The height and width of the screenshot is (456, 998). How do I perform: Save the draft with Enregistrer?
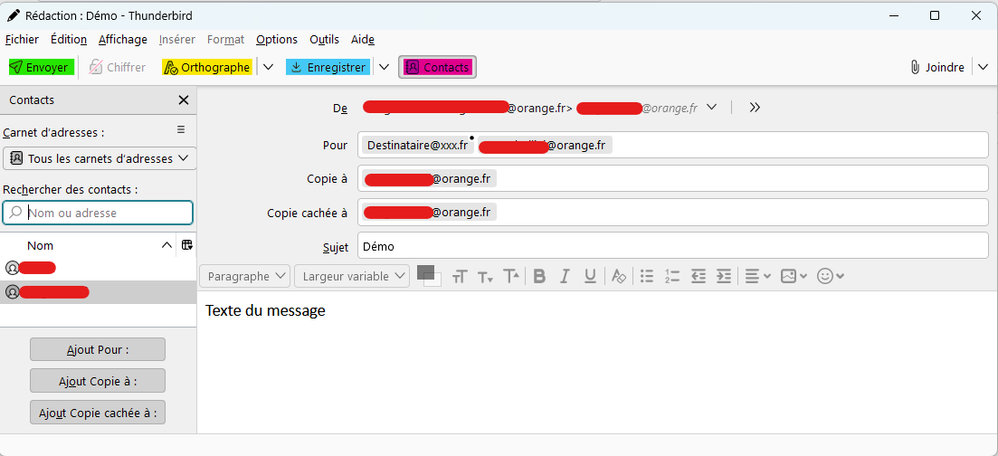(328, 68)
